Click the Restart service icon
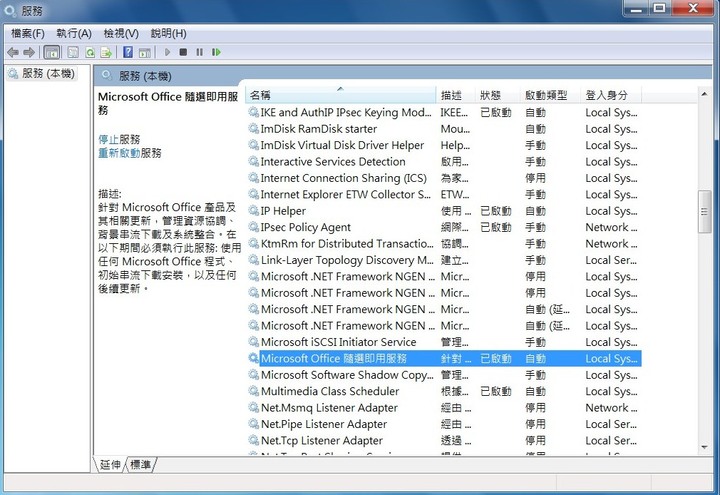Image resolution: width=720 pixels, height=495 pixels. [216, 52]
